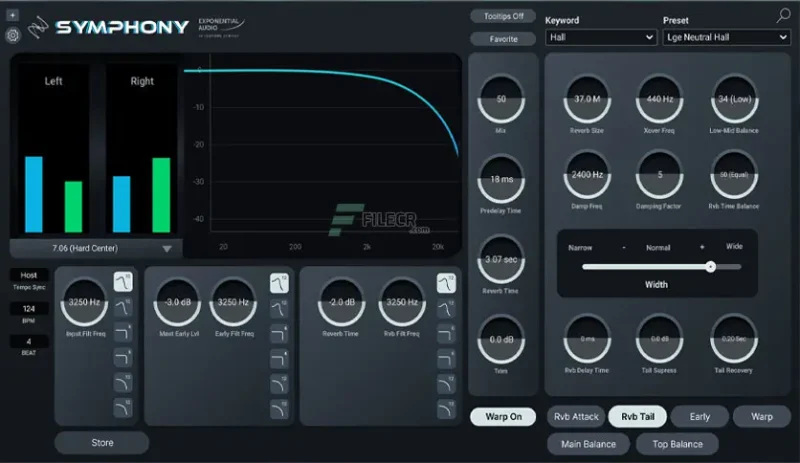Select the highlighted filter shape beside Early Filt Freq
The image size is (800, 463).
pos(279,283)
